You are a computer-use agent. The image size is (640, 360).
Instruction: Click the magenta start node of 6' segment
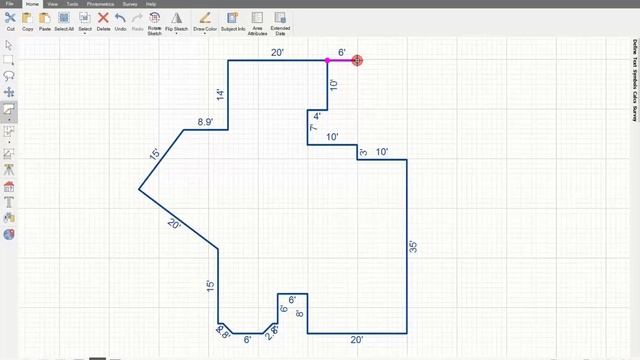tap(327, 60)
